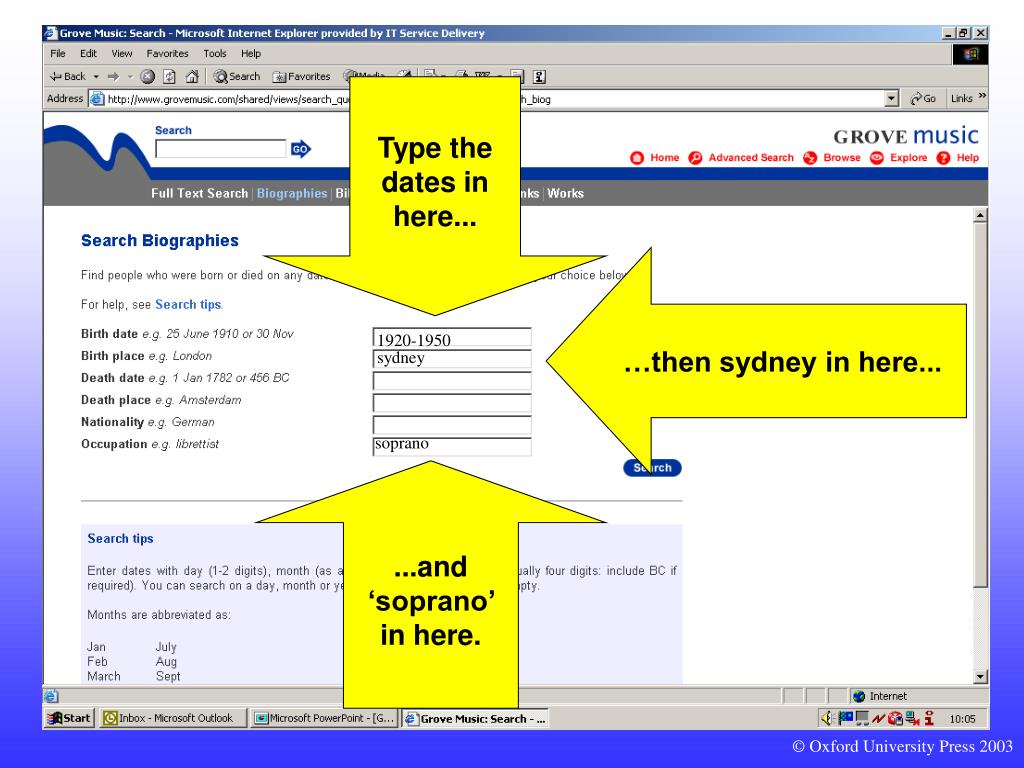1024x768 pixels.
Task: Click the empty Death place field
Action: pyautogui.click(x=452, y=403)
